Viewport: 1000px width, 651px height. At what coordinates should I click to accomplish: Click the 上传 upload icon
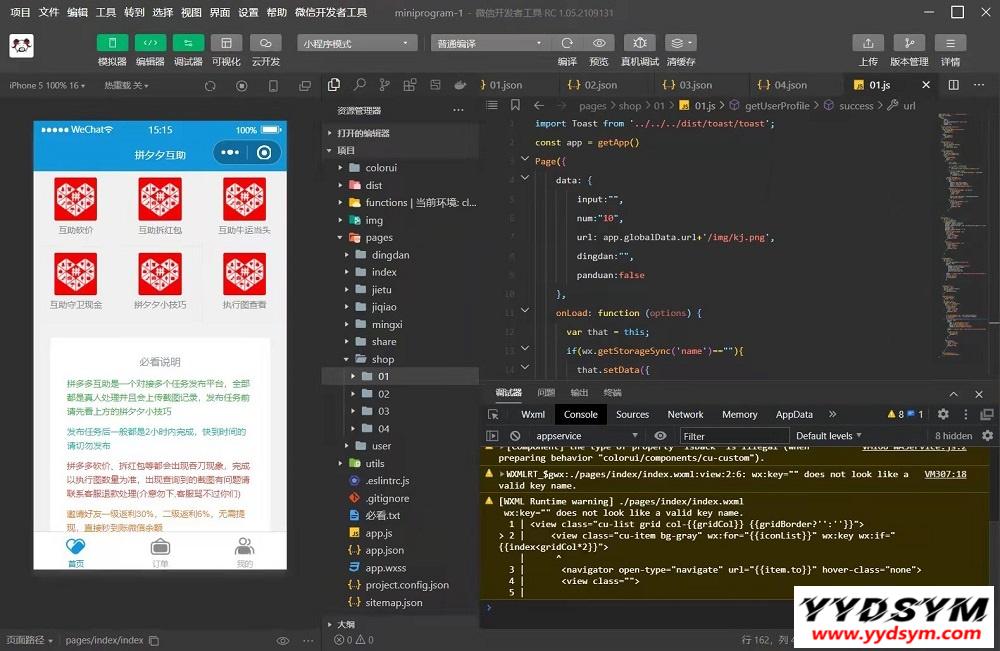(868, 43)
